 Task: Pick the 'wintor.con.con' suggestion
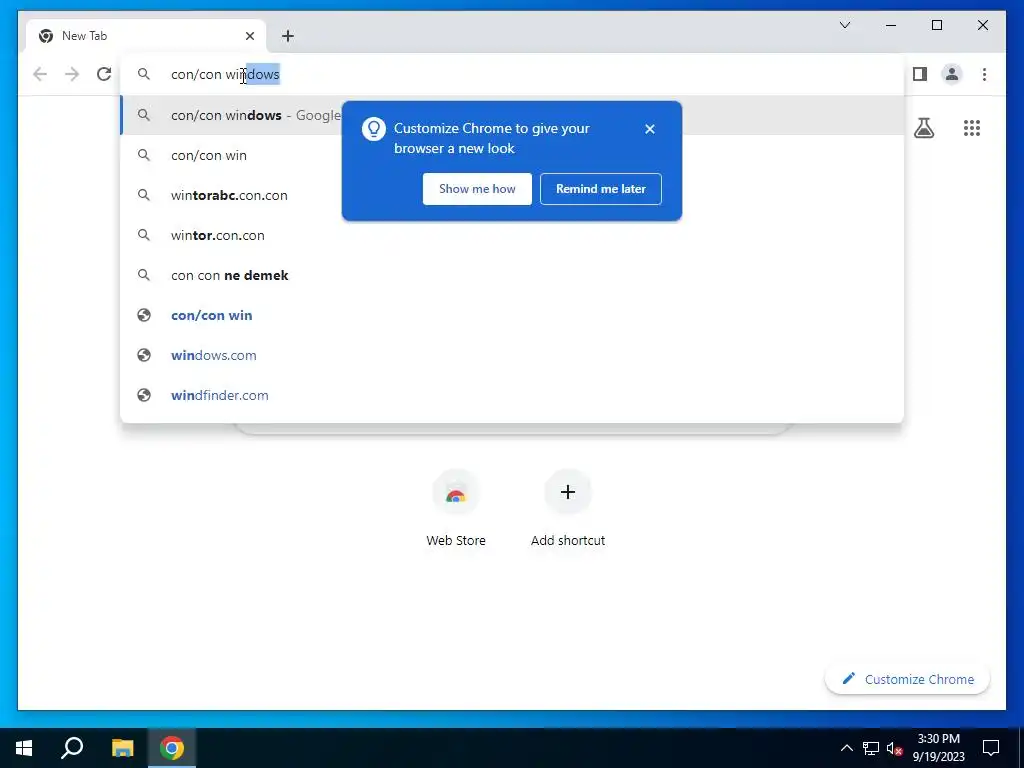pos(512,235)
